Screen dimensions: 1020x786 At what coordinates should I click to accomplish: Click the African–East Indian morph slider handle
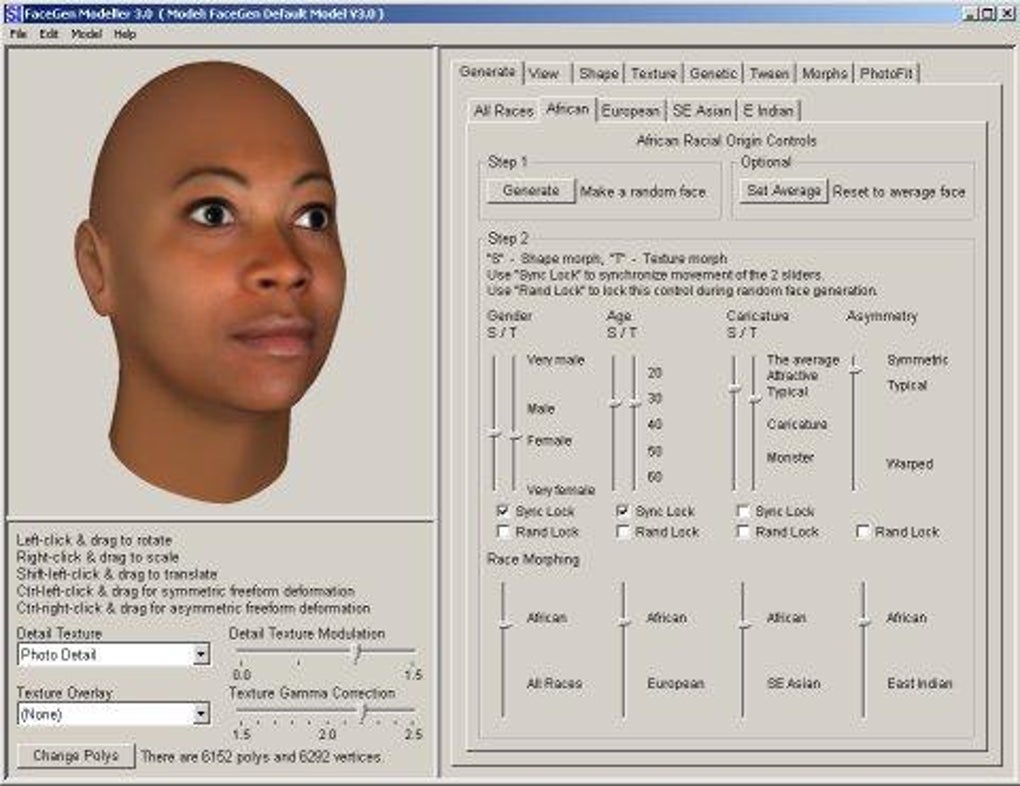[865, 622]
